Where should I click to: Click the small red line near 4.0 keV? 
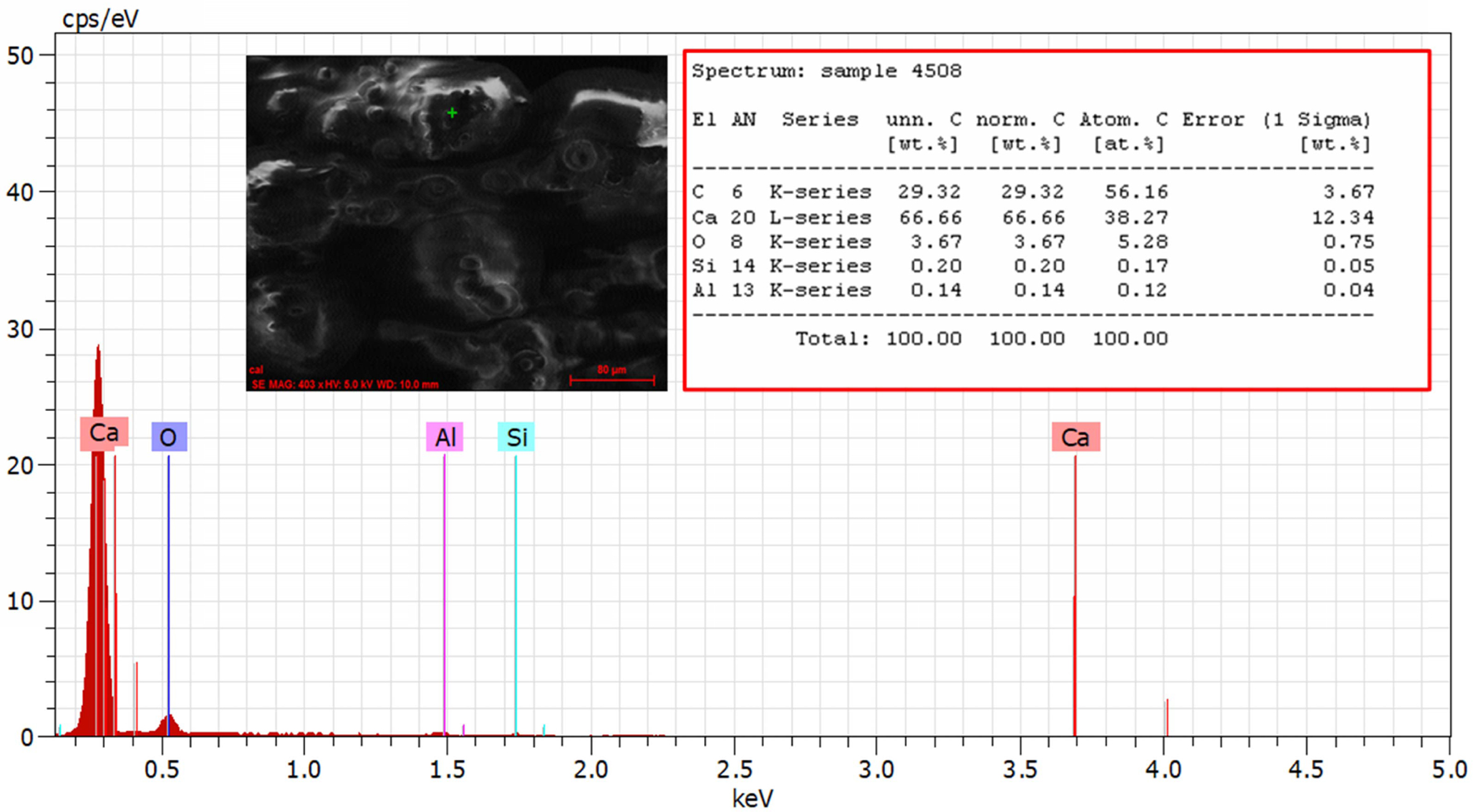(x=1167, y=717)
